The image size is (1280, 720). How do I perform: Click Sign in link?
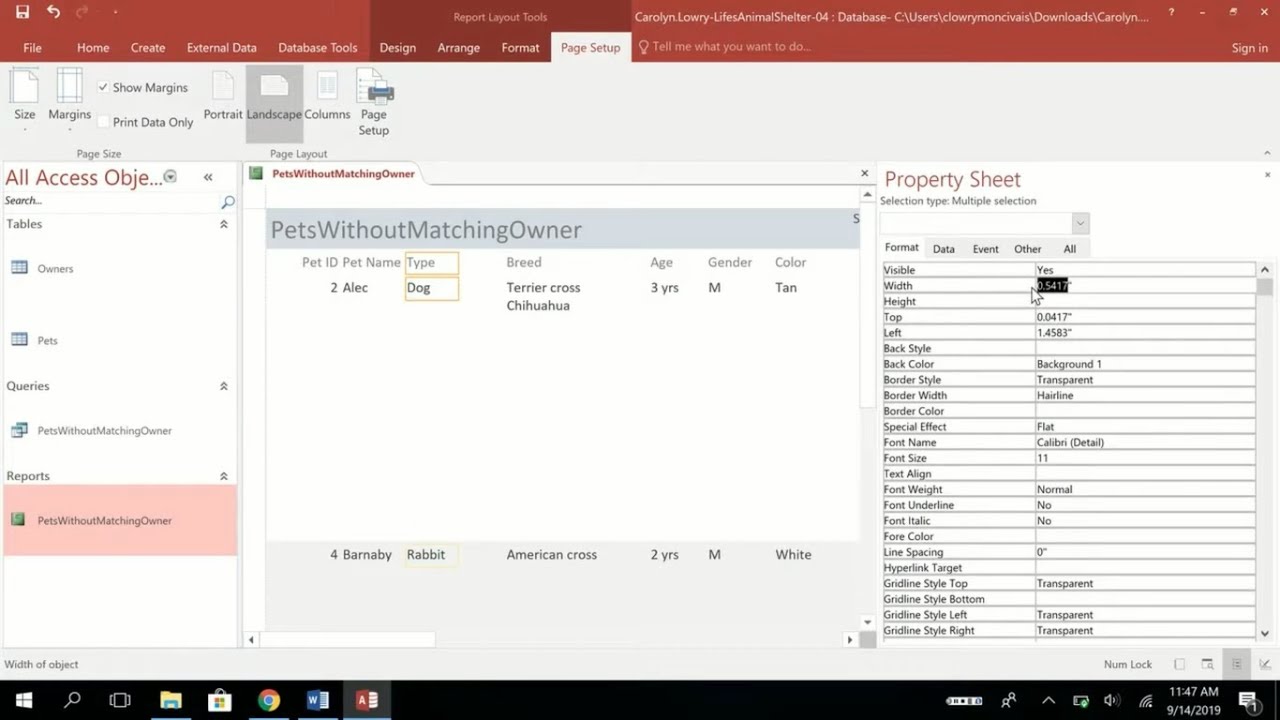tap(1250, 47)
